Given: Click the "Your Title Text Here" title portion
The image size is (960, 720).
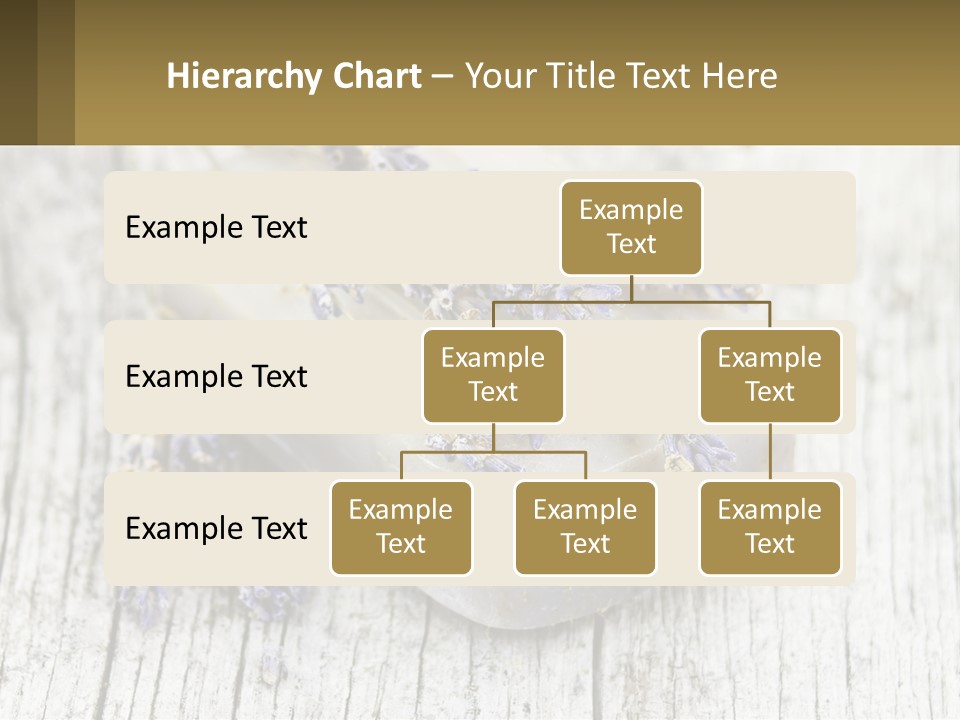Looking at the screenshot, I should pos(621,76).
